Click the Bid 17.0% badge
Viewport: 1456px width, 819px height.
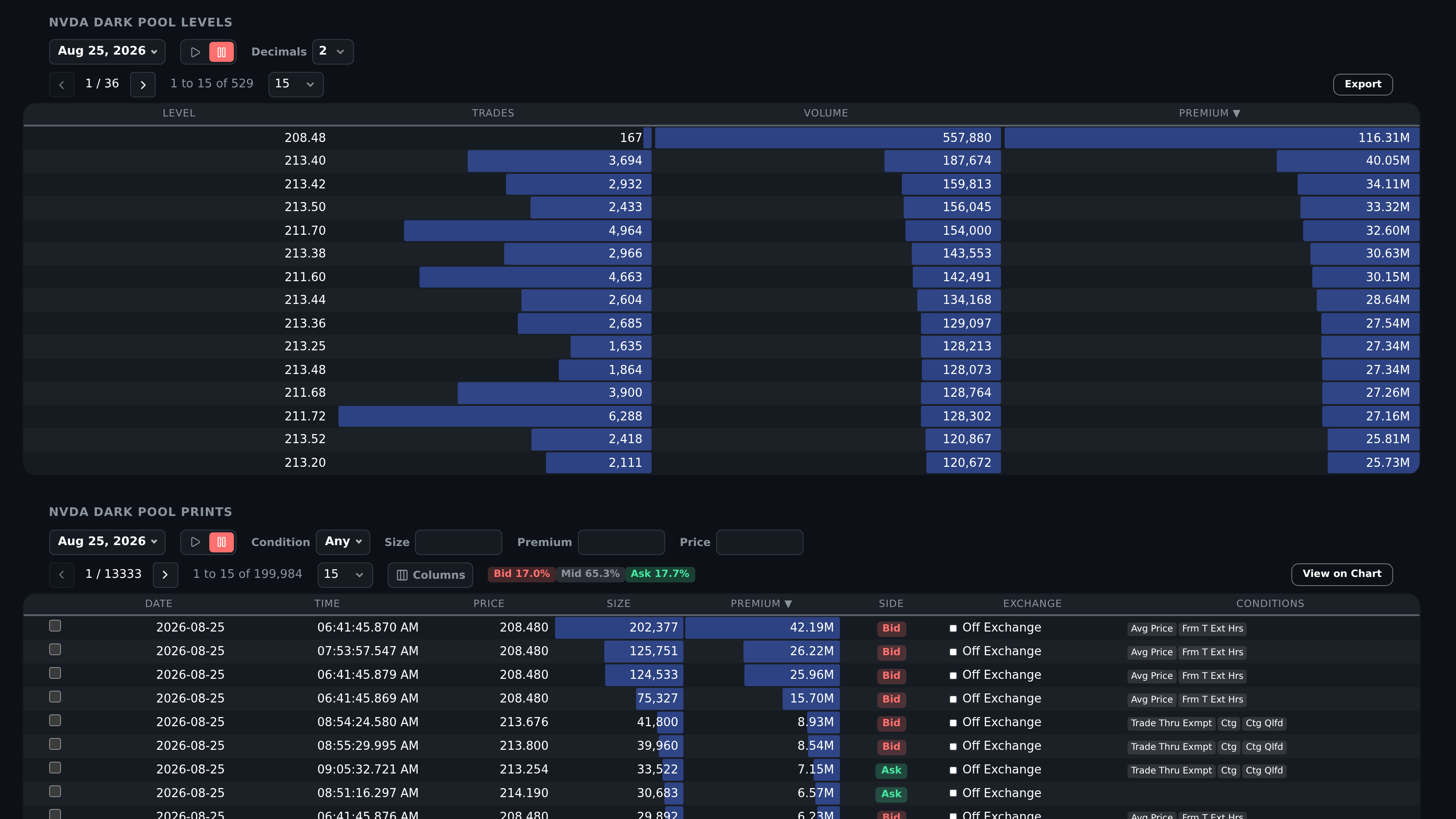coord(522,574)
